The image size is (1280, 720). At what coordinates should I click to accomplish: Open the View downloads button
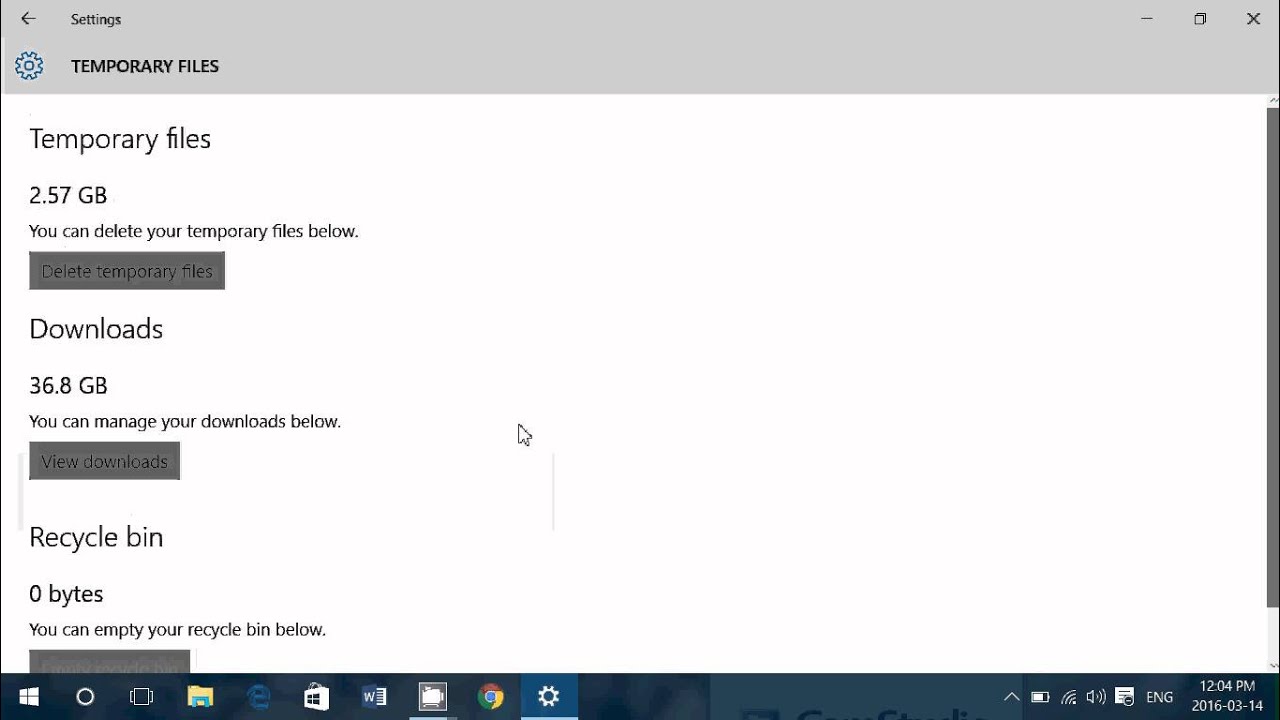(104, 461)
